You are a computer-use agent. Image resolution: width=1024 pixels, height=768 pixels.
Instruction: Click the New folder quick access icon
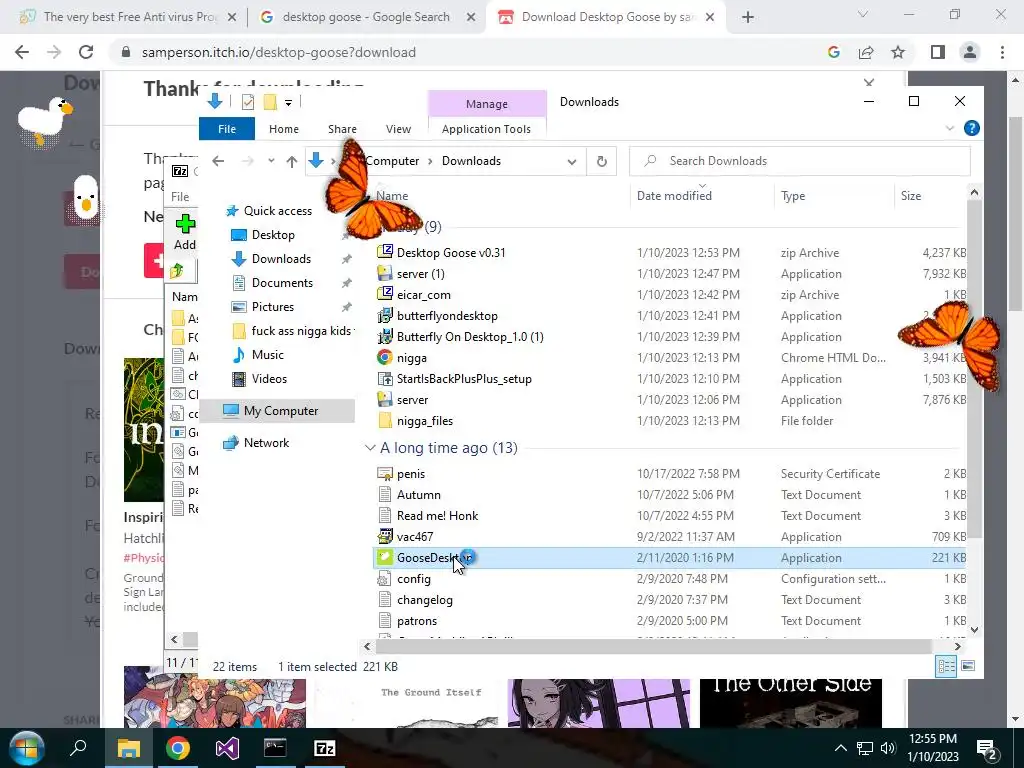pyautogui.click(x=270, y=102)
